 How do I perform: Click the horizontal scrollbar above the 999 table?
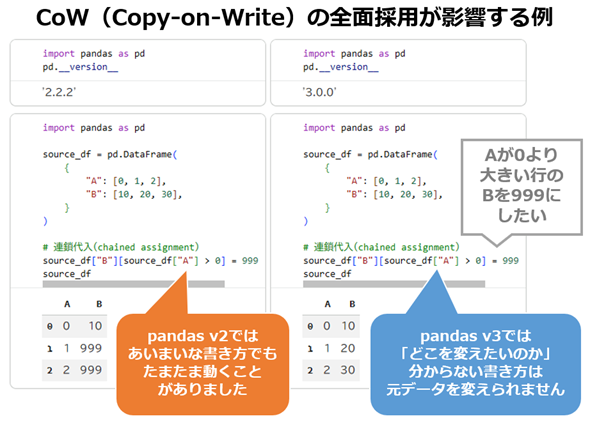pyautogui.click(x=134, y=284)
